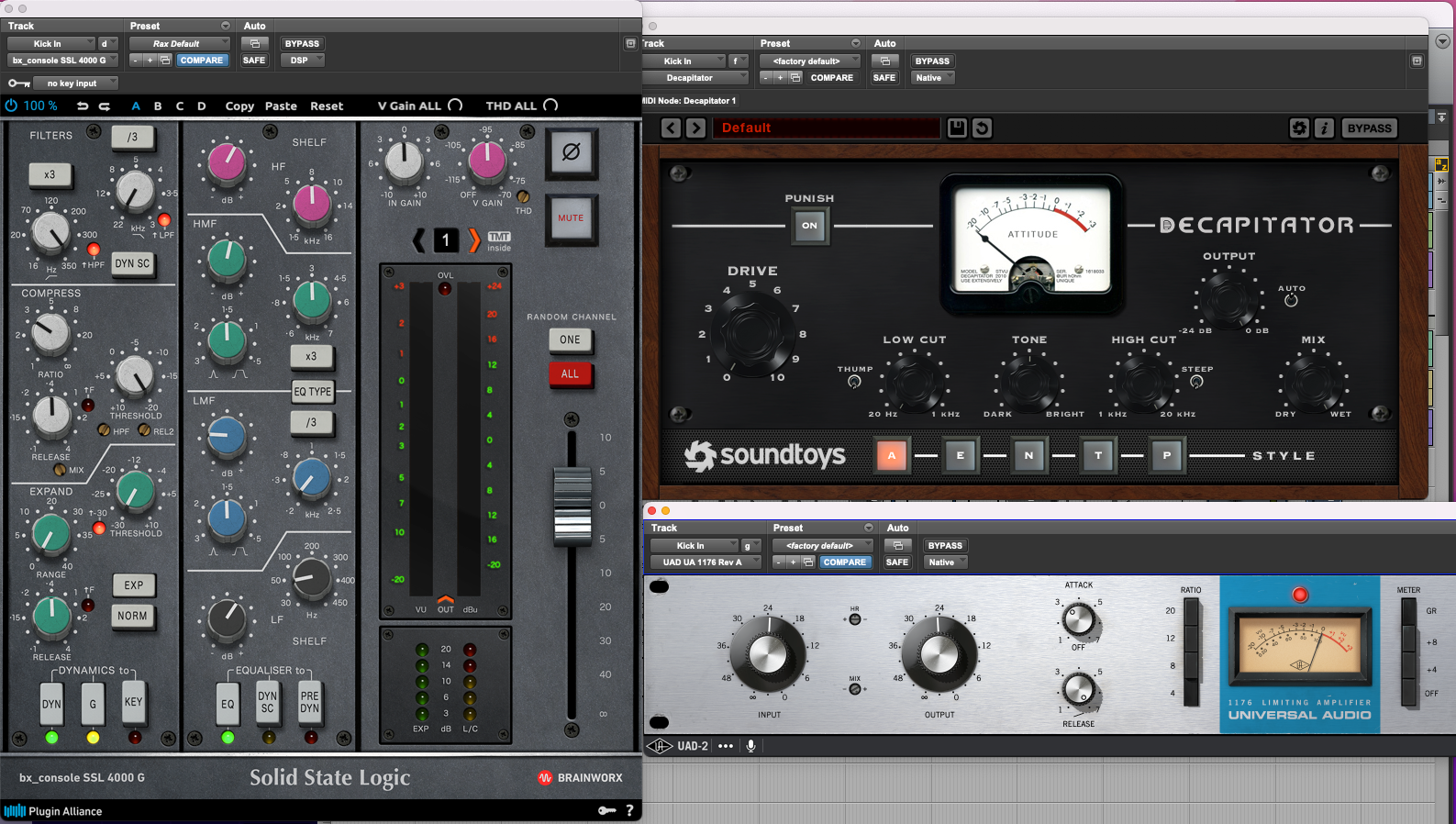Click the key icon beside no key input
This screenshot has width=1456, height=824.
[x=18, y=84]
